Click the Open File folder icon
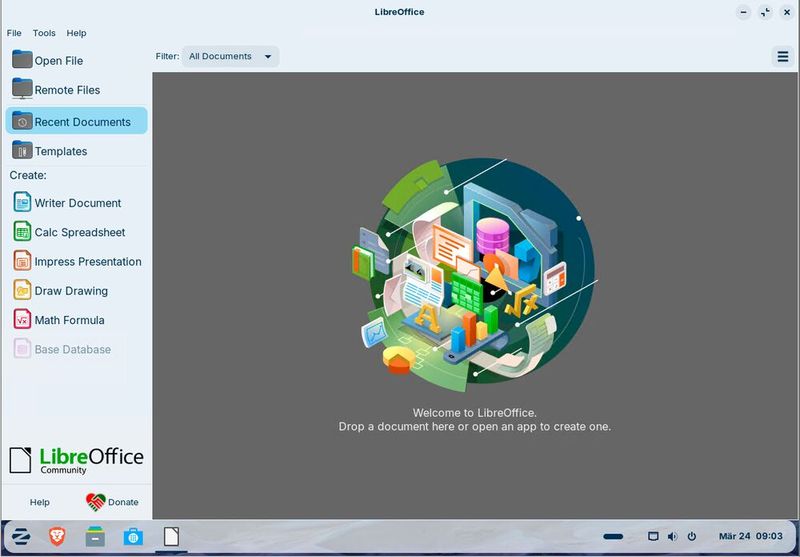 (22, 59)
